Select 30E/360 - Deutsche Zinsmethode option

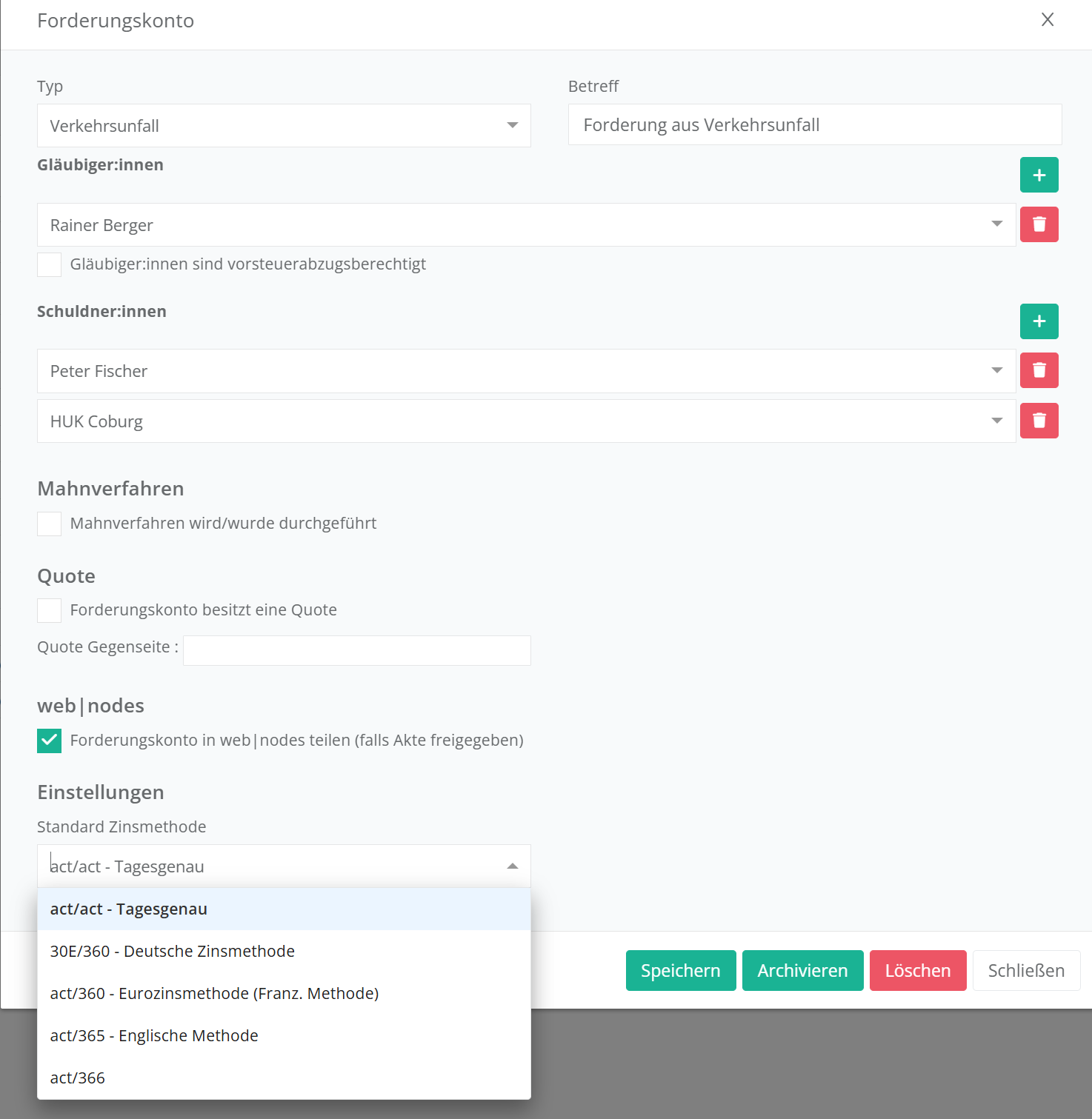pos(173,952)
